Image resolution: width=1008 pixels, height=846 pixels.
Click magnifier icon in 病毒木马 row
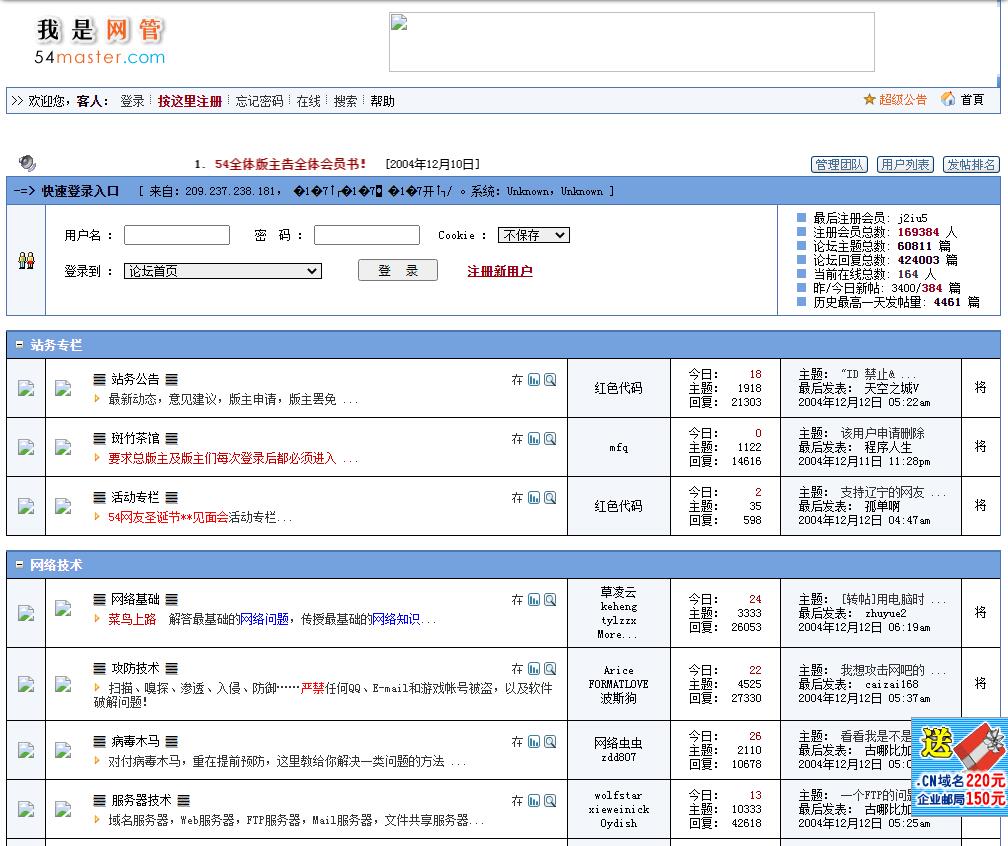tap(550, 742)
